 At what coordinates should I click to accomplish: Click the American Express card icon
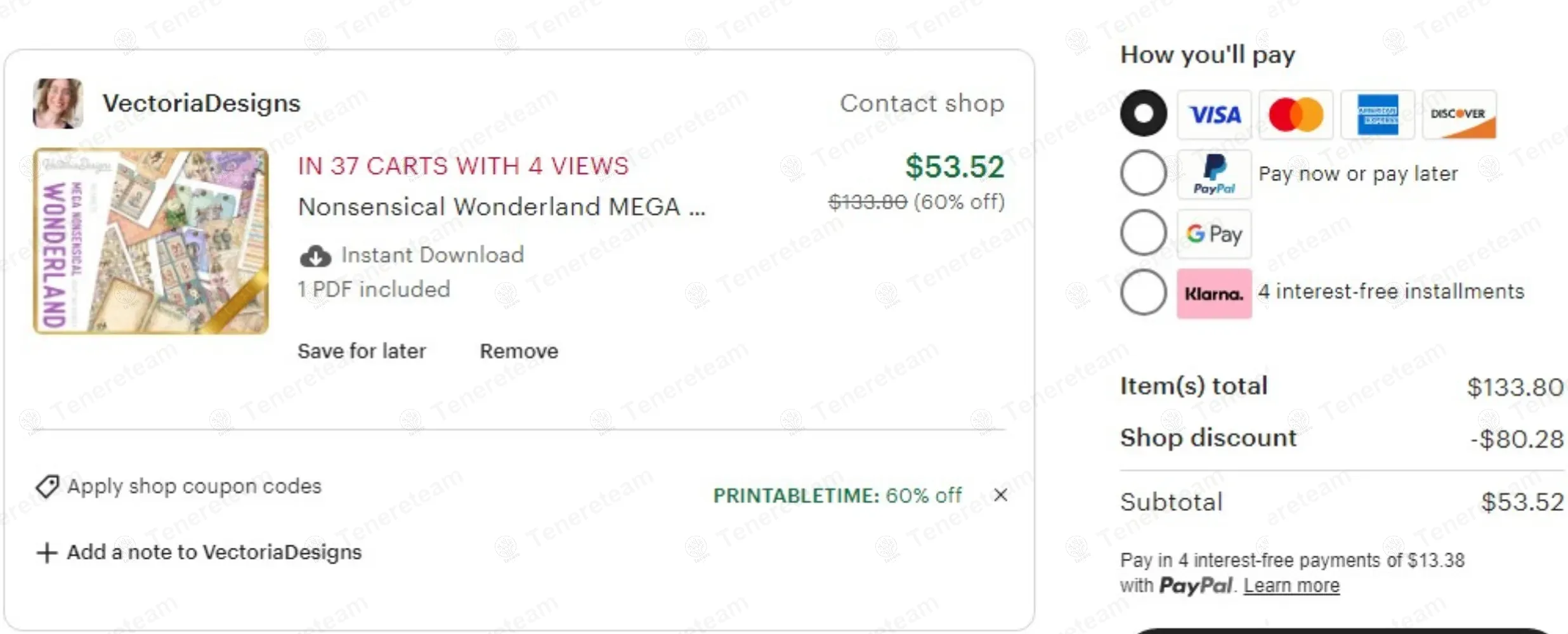[x=1377, y=115]
